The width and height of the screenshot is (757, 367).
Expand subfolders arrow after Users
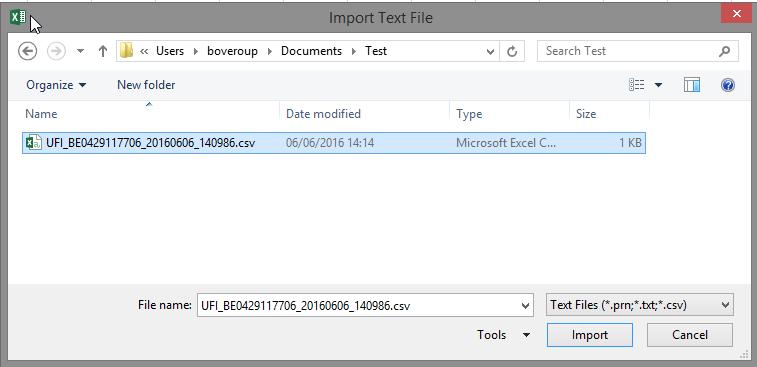[x=196, y=51]
